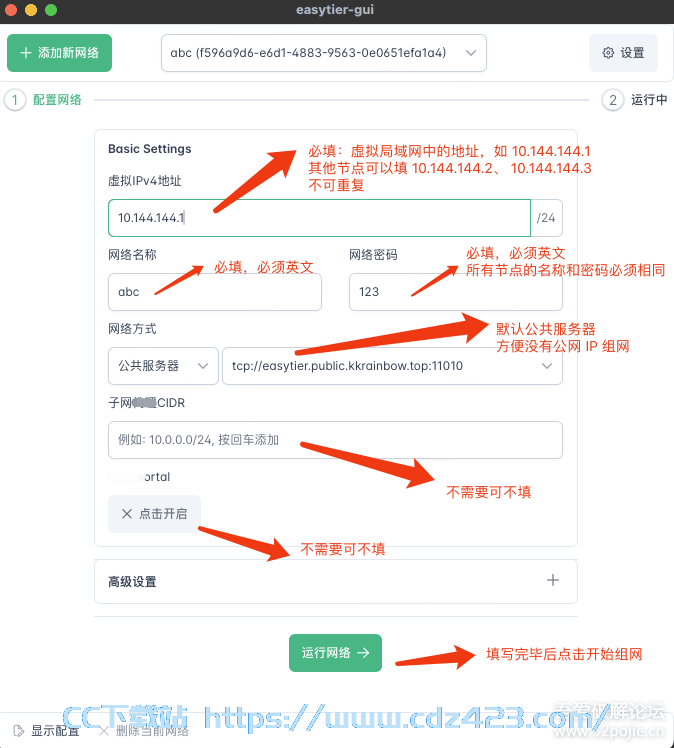This screenshot has height=748, width=674.
Task: Click the 添加新网络 add network button
Action: tap(60, 53)
